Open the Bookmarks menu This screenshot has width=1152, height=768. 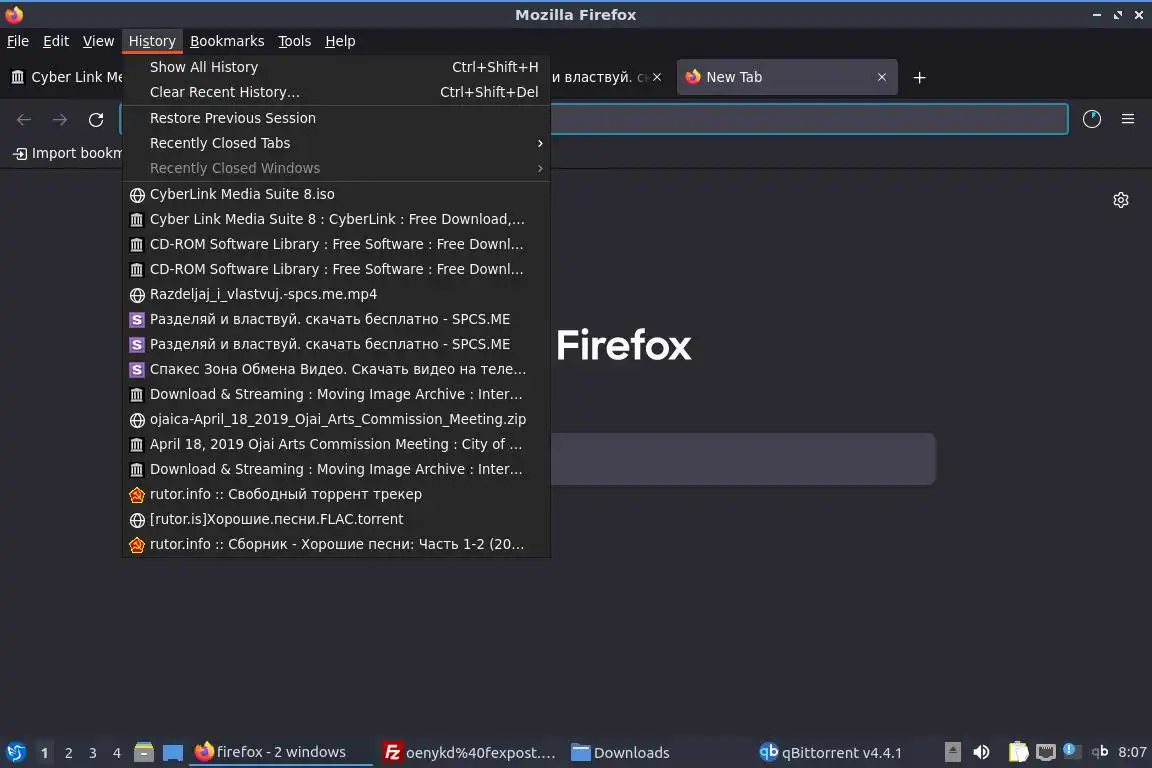[227, 41]
